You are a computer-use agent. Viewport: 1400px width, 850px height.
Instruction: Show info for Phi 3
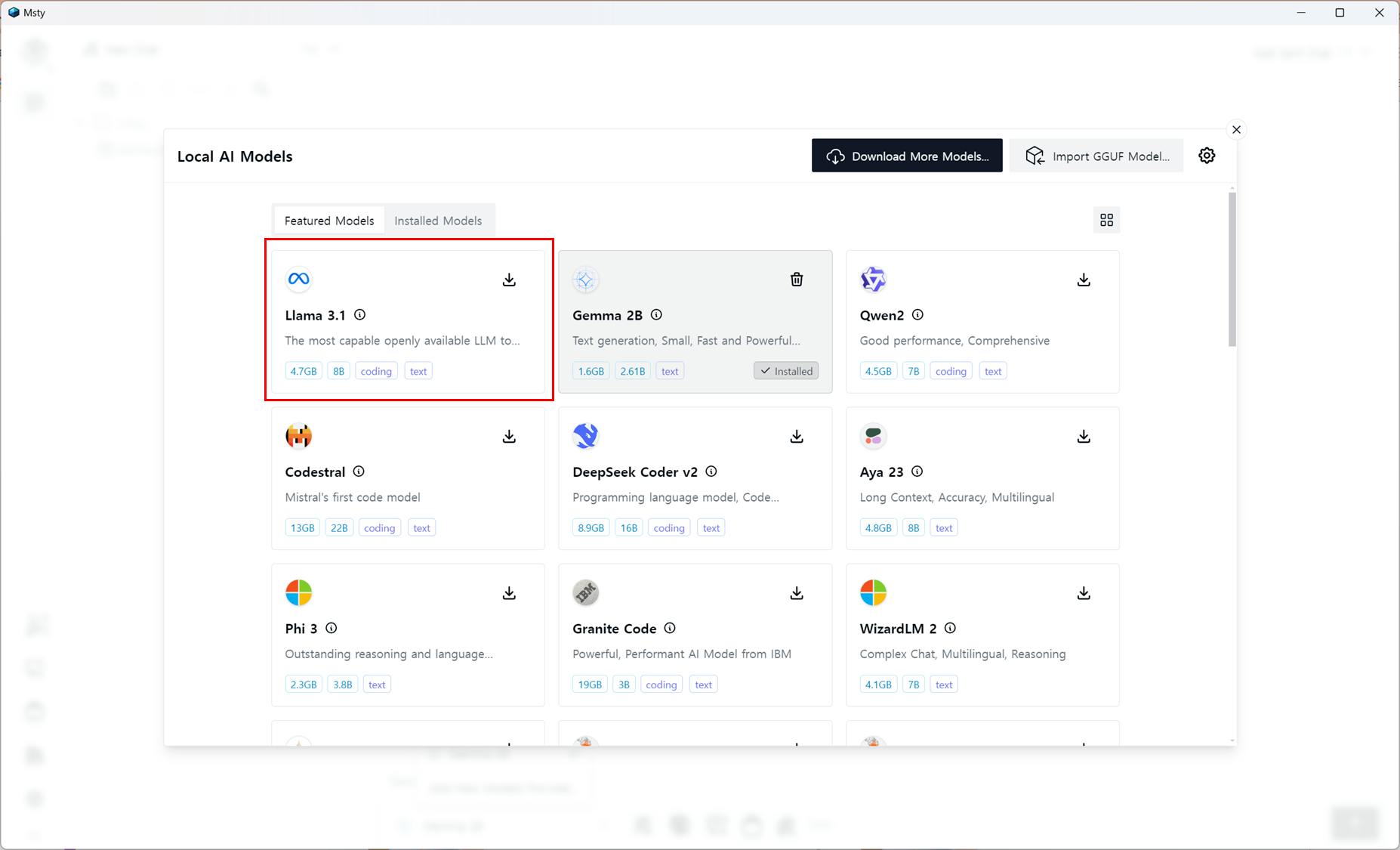[x=331, y=628]
